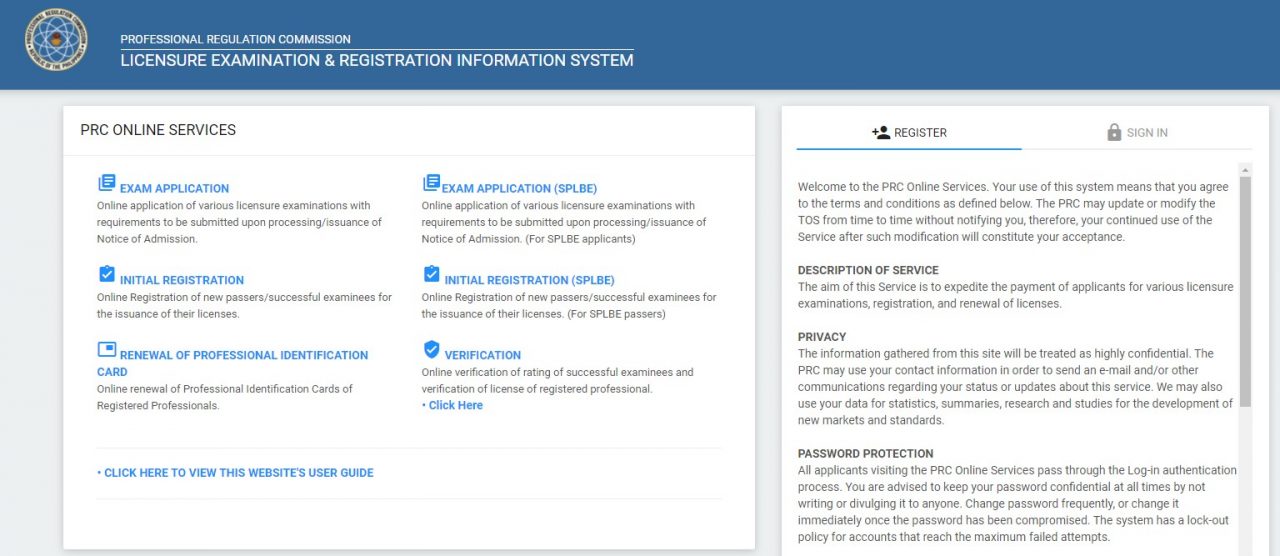1280x556 pixels.
Task: Click the Verification shield icon
Action: [431, 349]
